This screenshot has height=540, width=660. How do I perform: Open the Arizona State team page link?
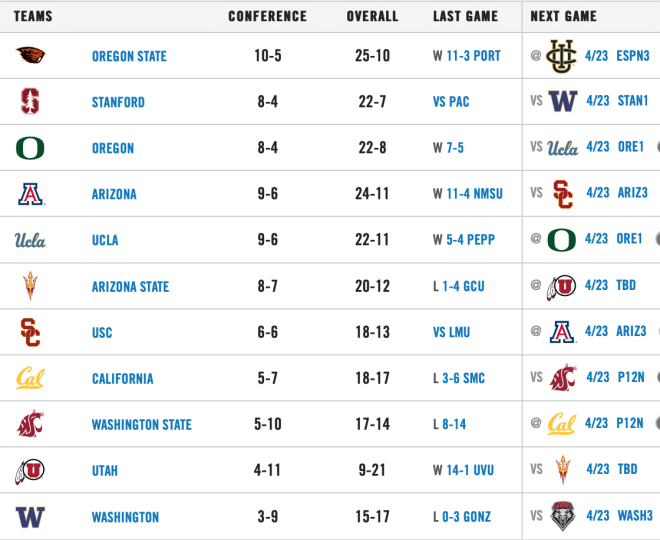point(130,287)
